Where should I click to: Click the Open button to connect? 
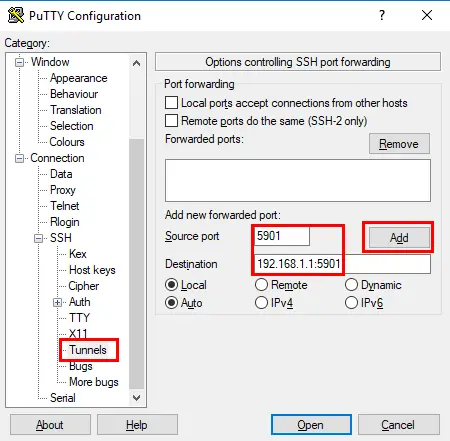pos(311,425)
